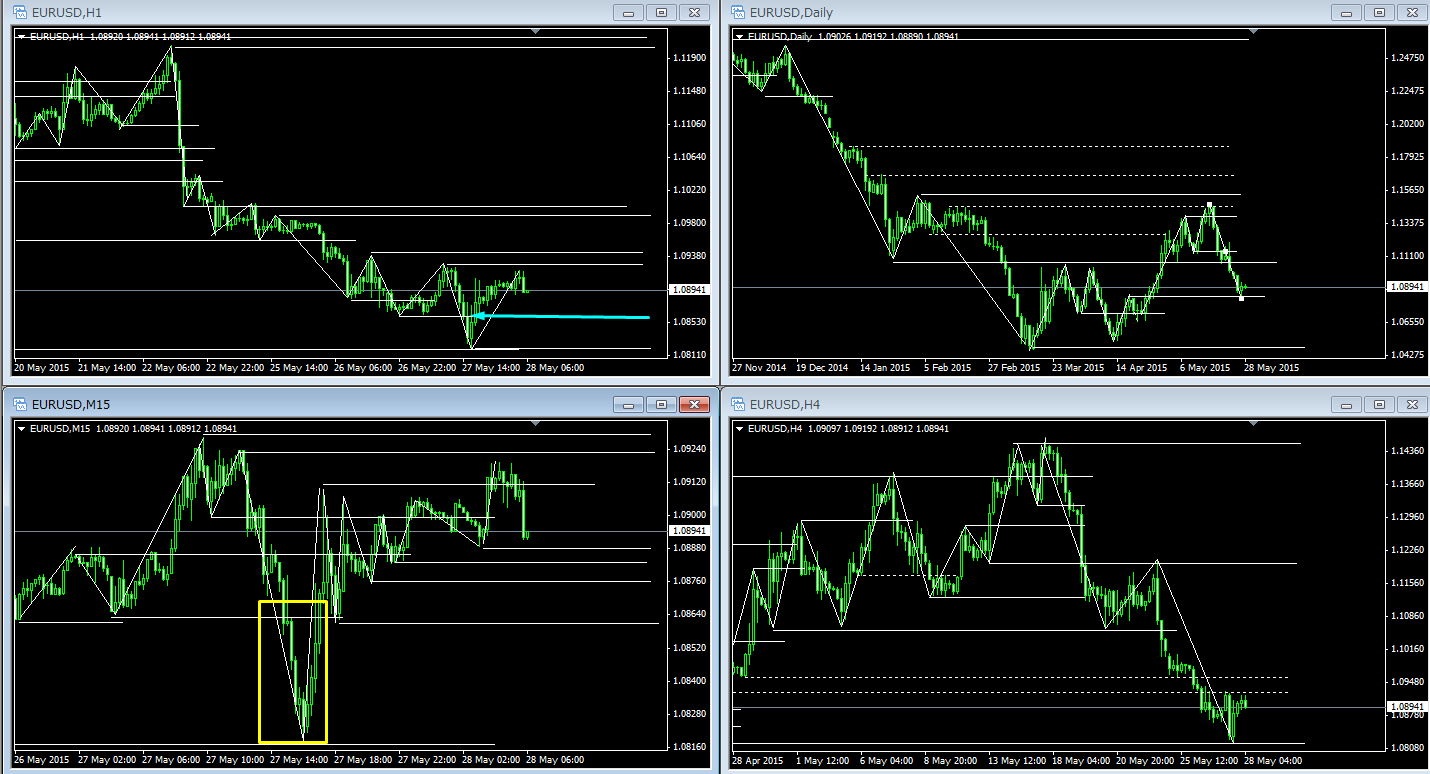This screenshot has height=774, width=1430.
Task: Click the chart icon in EURUSD,Daily title bar
Action: pos(738,12)
